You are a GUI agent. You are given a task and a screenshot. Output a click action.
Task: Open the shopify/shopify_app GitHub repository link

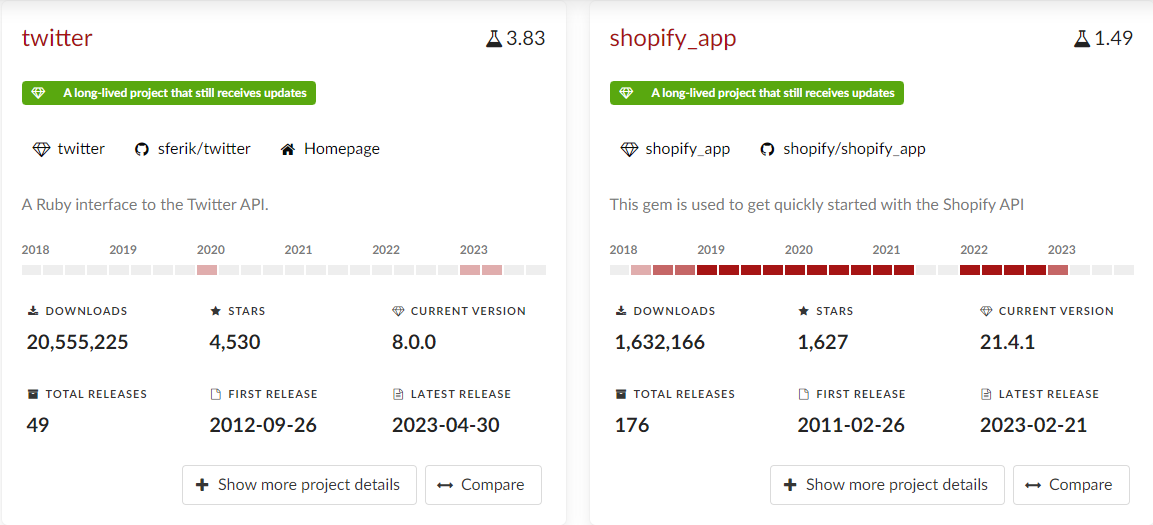click(843, 149)
